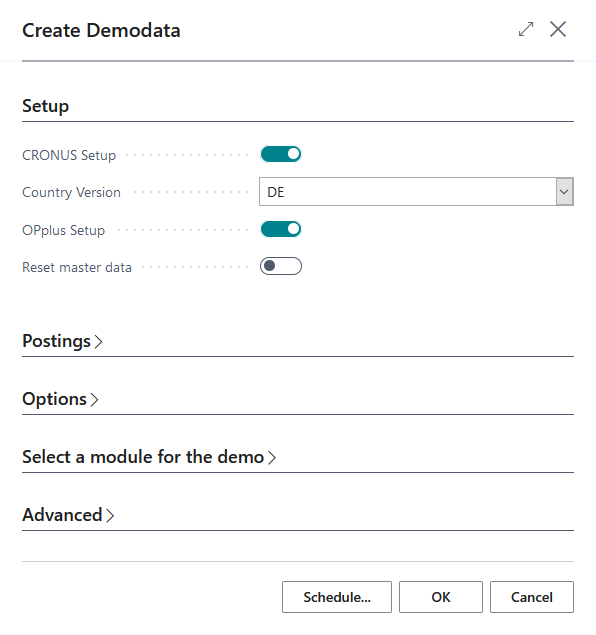Click the Schedule... button
The image size is (596, 635).
337,597
